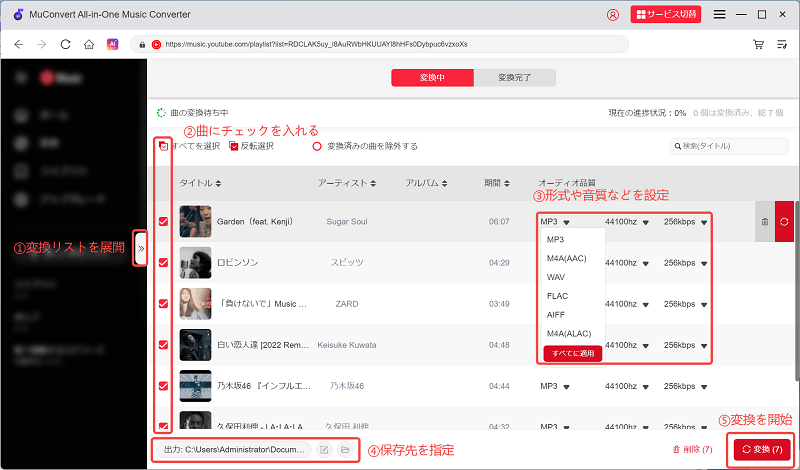
Task: Open the shopping cart icon
Action: pos(759,44)
